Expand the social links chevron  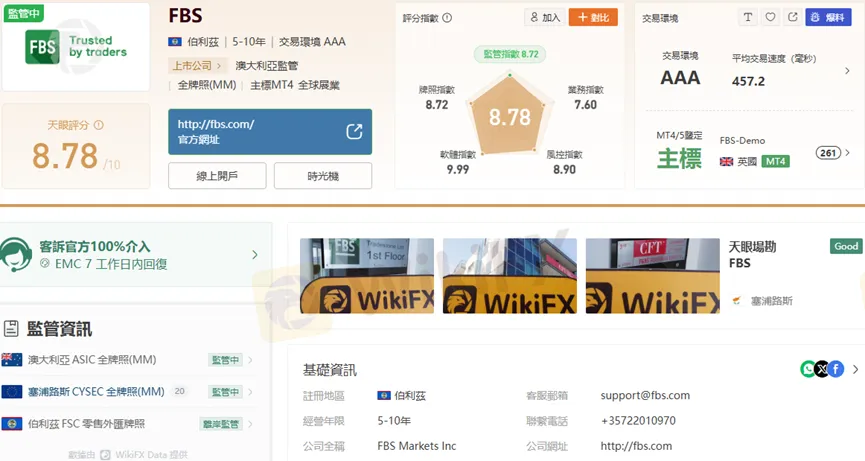856,369
